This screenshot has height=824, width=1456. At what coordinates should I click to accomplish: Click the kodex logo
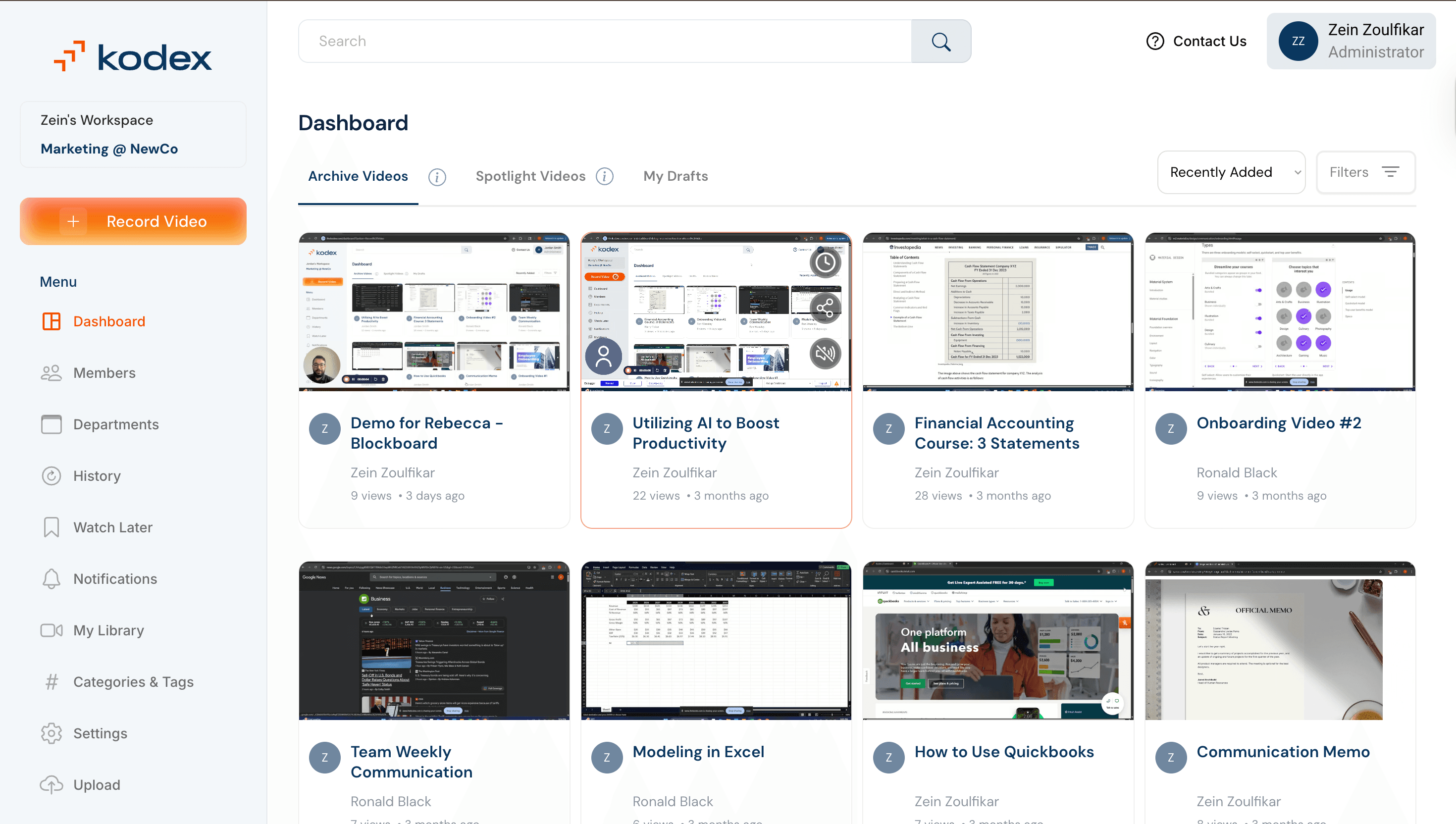(133, 56)
